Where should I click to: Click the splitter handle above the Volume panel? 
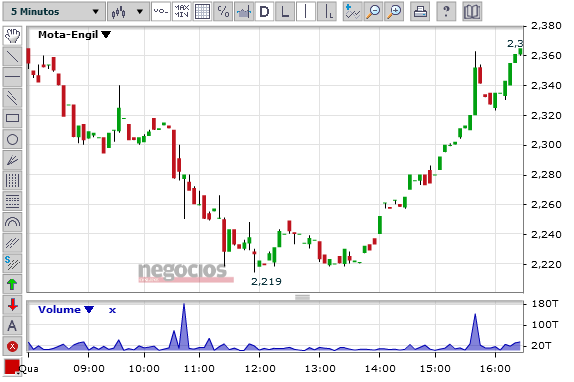pos(302,297)
